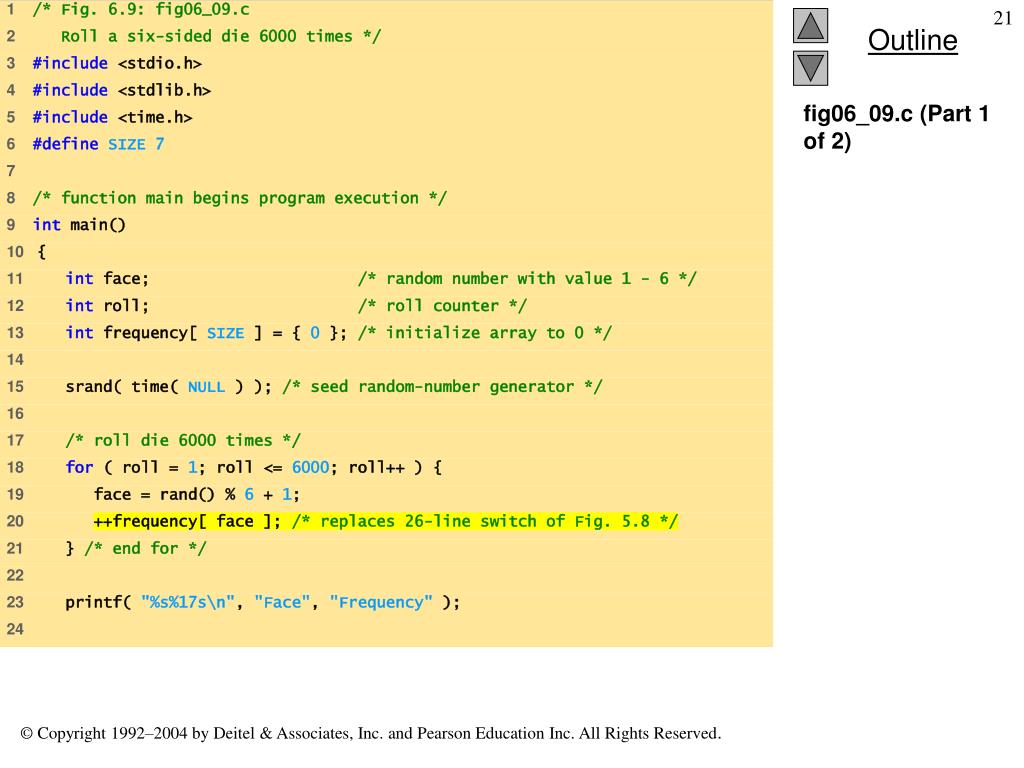The height and width of the screenshot is (768, 1024).
Task: Select the 'Fig. 6.9: fig06_09.c' comment line
Action: tap(141, 10)
